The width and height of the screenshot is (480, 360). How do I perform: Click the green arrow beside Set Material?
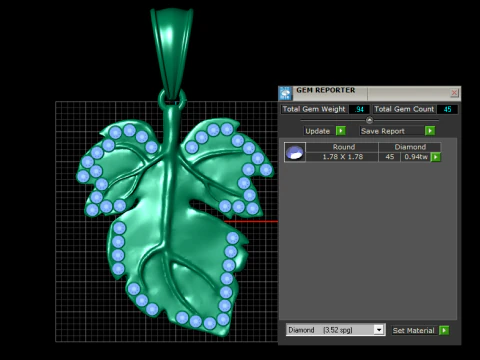click(x=444, y=330)
